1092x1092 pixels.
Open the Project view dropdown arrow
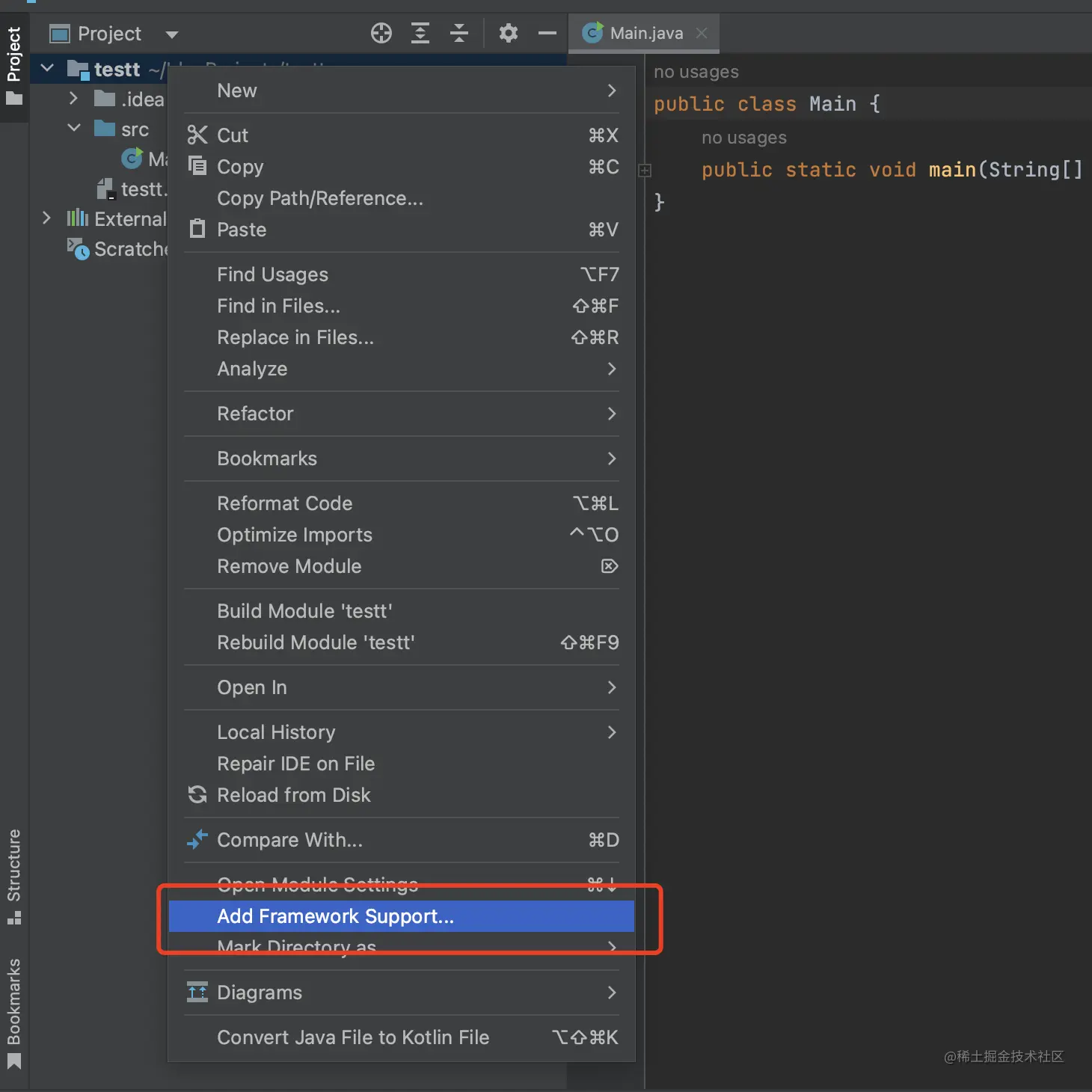[x=172, y=34]
